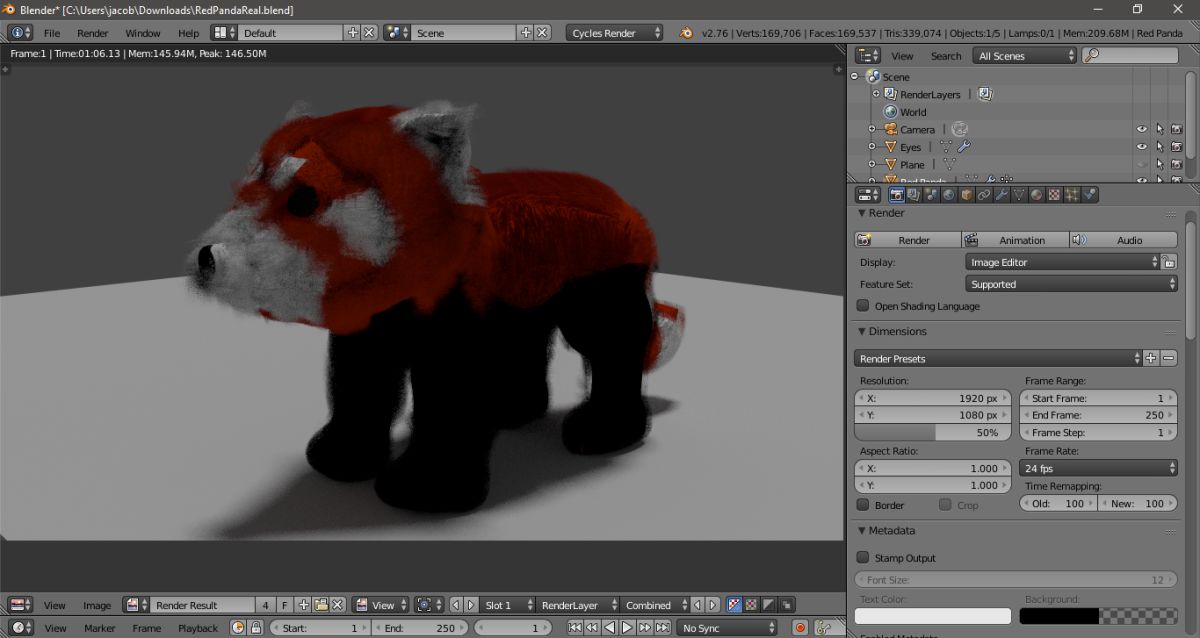The image size is (1200, 638).
Task: Open the Object Data mesh properties tab
Action: pos(1019,195)
